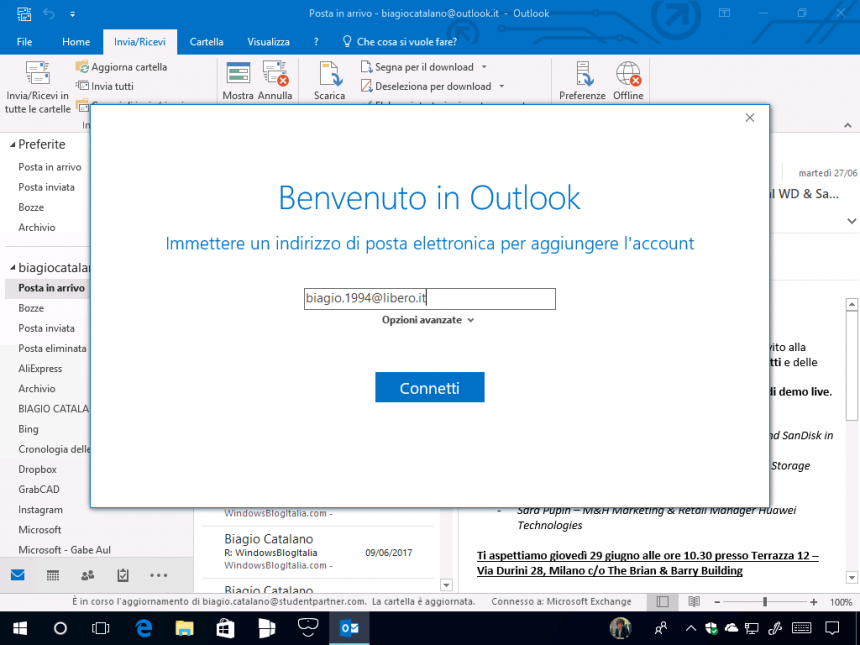This screenshot has width=860, height=645.
Task: Collapse the Preferite section
Action: tap(13, 145)
